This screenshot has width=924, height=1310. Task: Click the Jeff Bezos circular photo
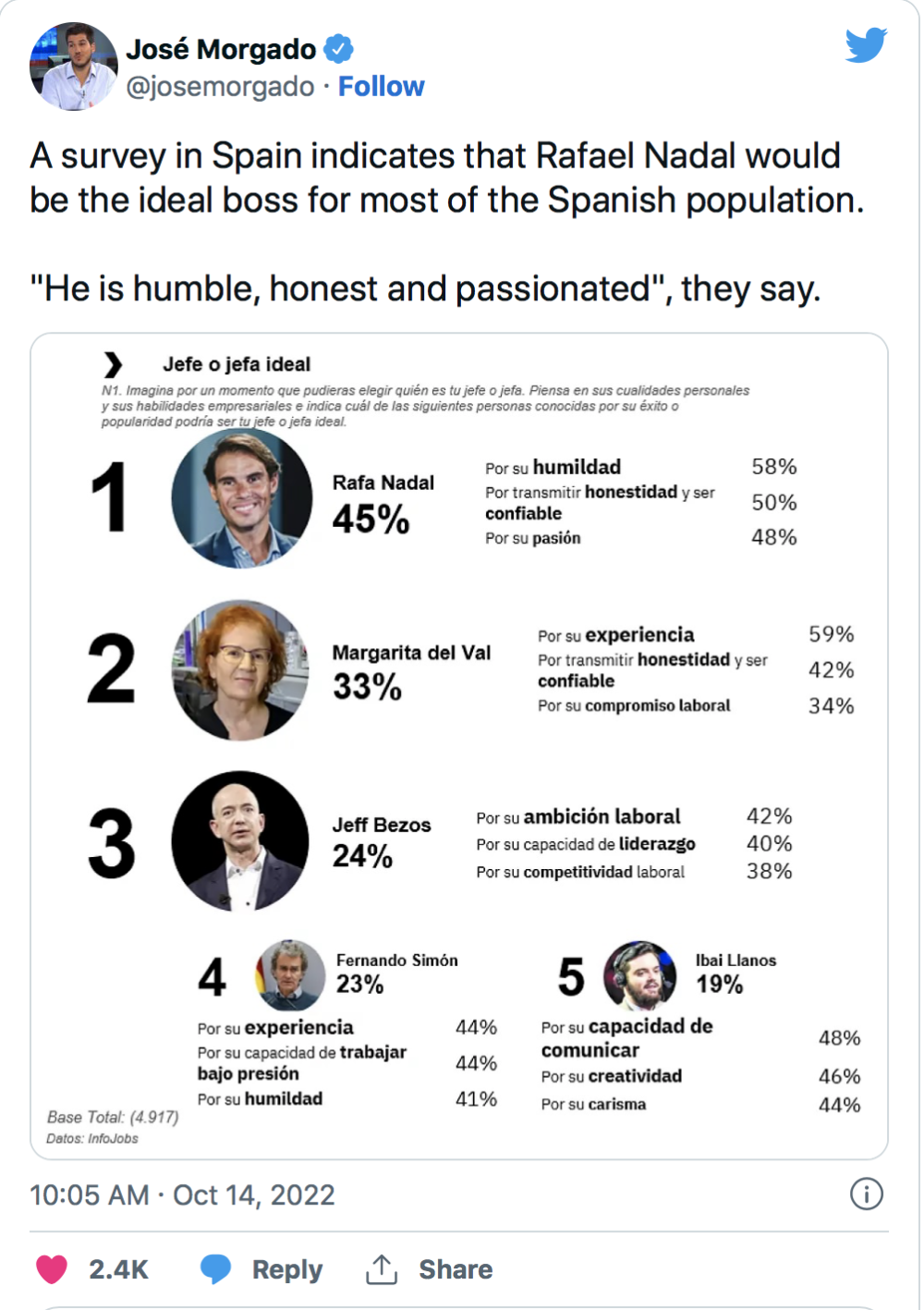coord(240,841)
